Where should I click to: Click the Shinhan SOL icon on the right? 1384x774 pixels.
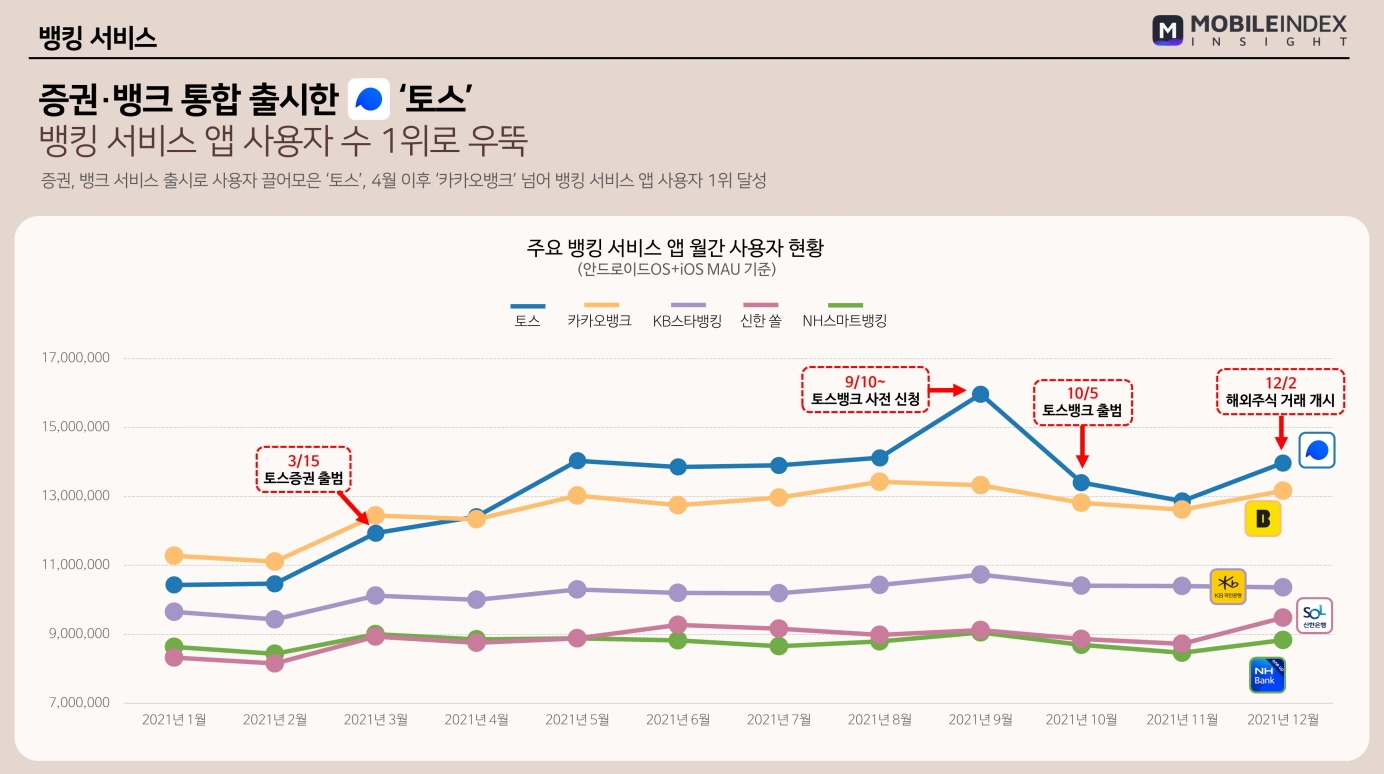click(x=1313, y=616)
